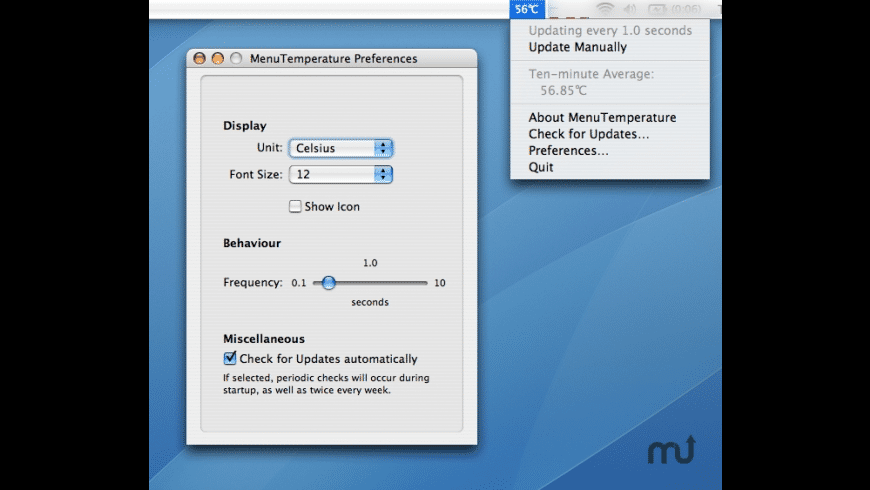This screenshot has height=490, width=870.
Task: Click the 'seconds' label under the slider
Action: [370, 302]
